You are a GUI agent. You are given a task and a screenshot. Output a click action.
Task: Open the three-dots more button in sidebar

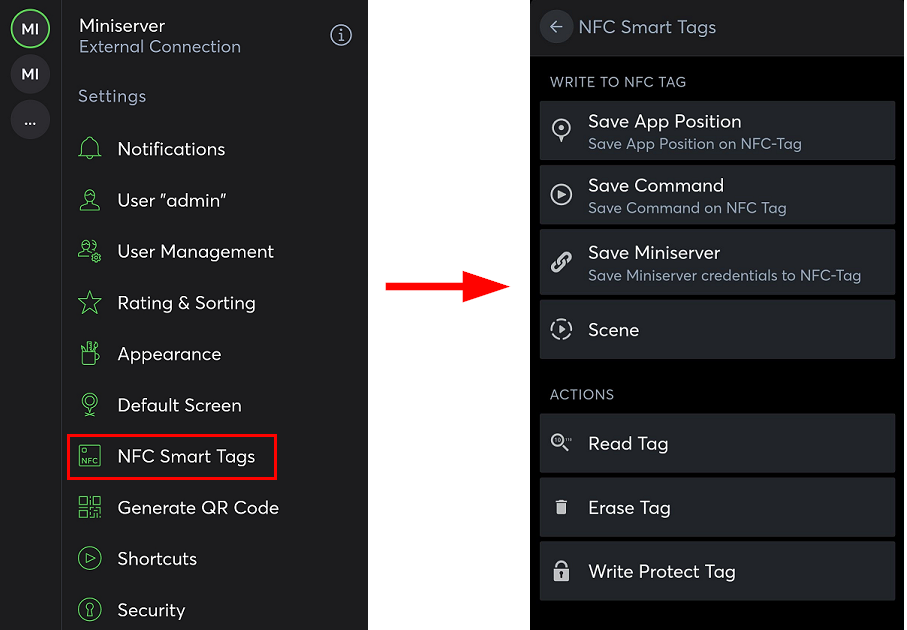tap(30, 121)
